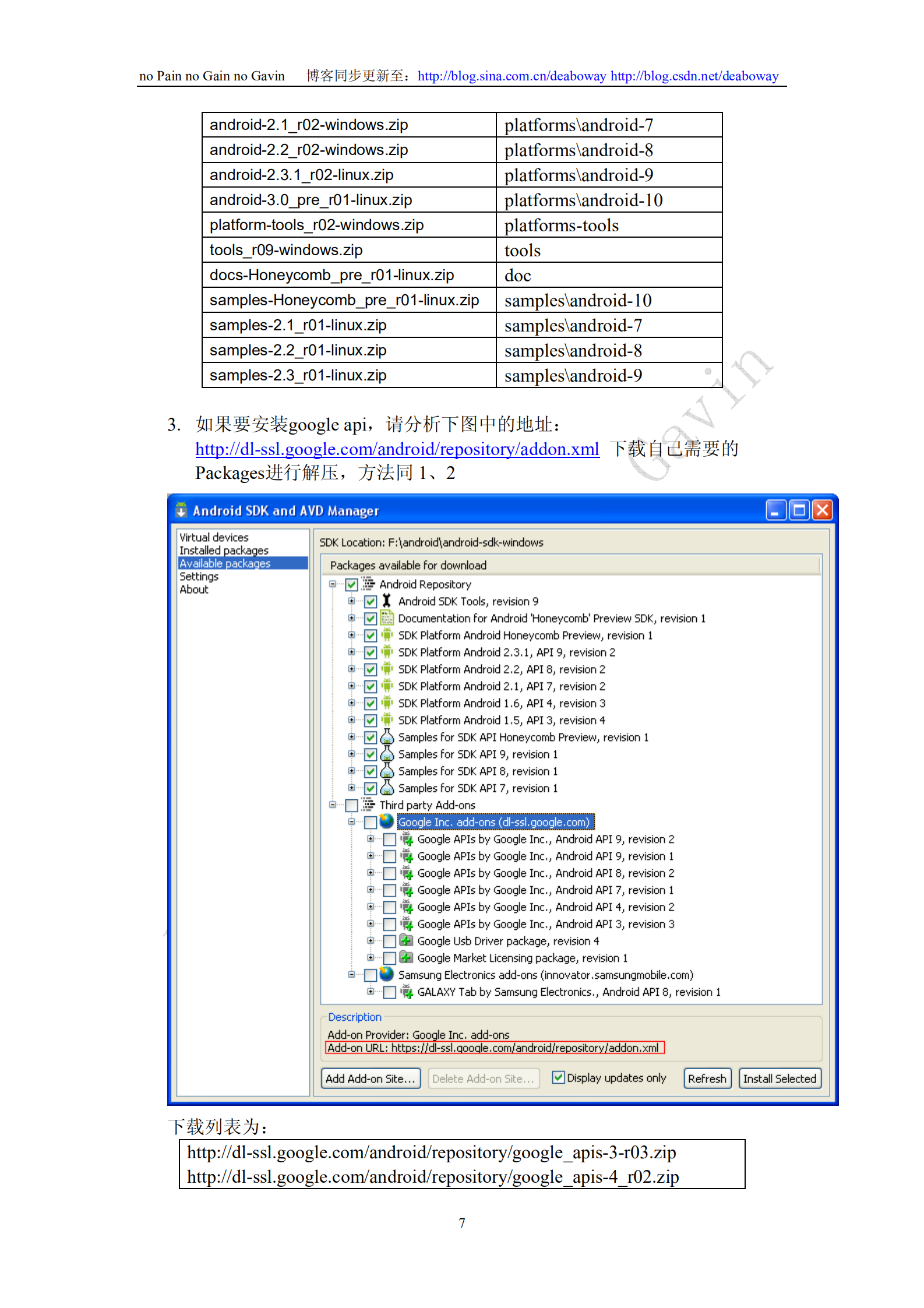Expand Google Market Licensing package node
Viewport: 924px width, 1308px height.
point(371,957)
